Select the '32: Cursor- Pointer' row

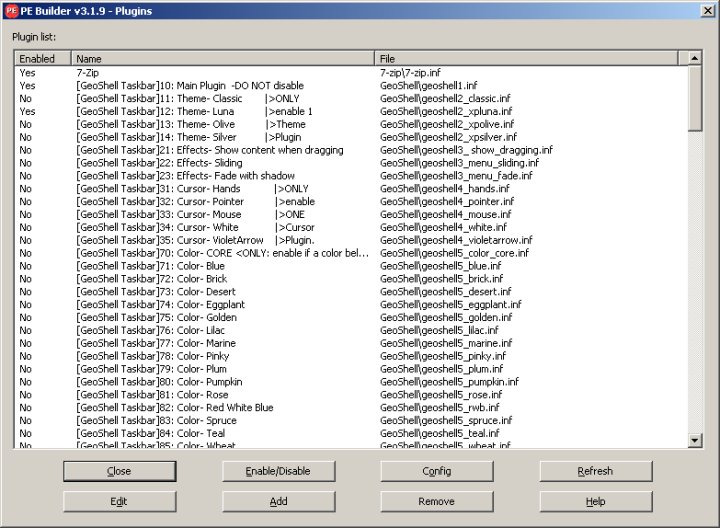coord(351,201)
